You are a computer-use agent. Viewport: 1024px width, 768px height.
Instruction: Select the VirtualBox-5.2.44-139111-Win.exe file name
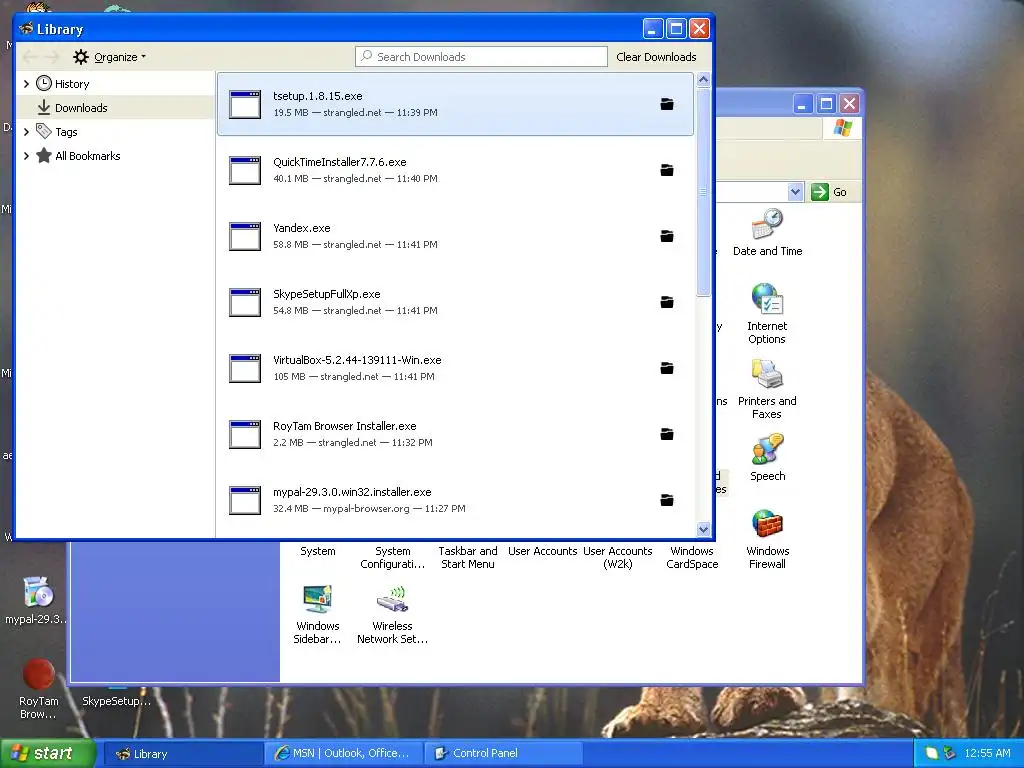click(357, 360)
